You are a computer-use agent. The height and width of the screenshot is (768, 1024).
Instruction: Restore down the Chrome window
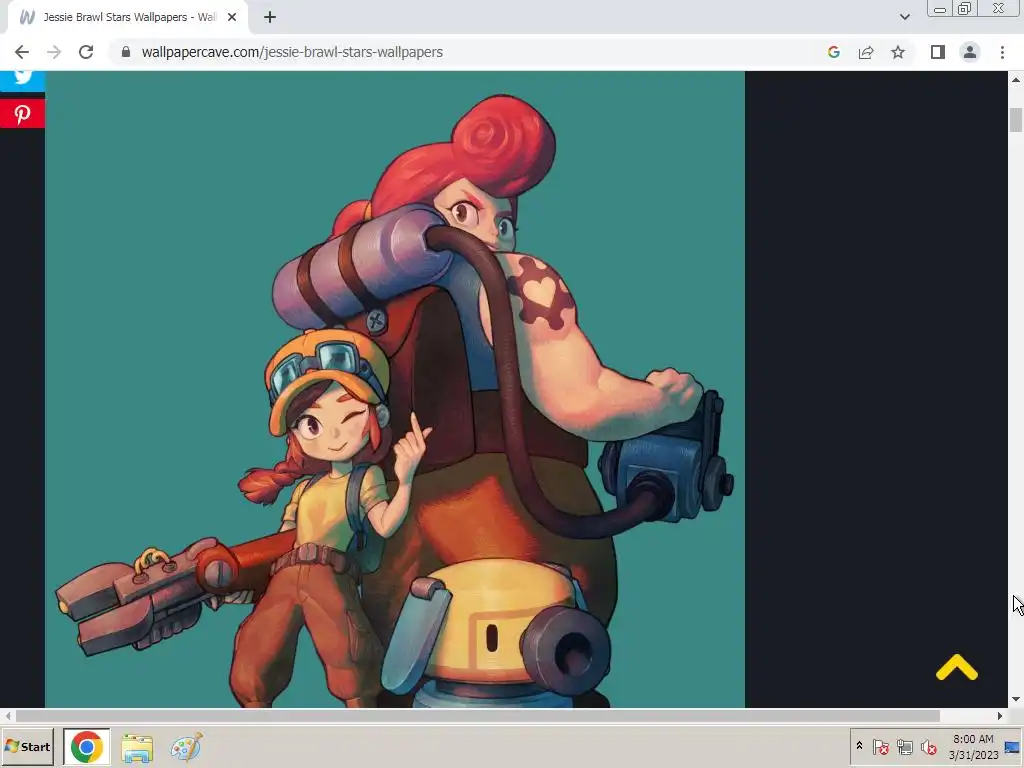click(x=964, y=9)
